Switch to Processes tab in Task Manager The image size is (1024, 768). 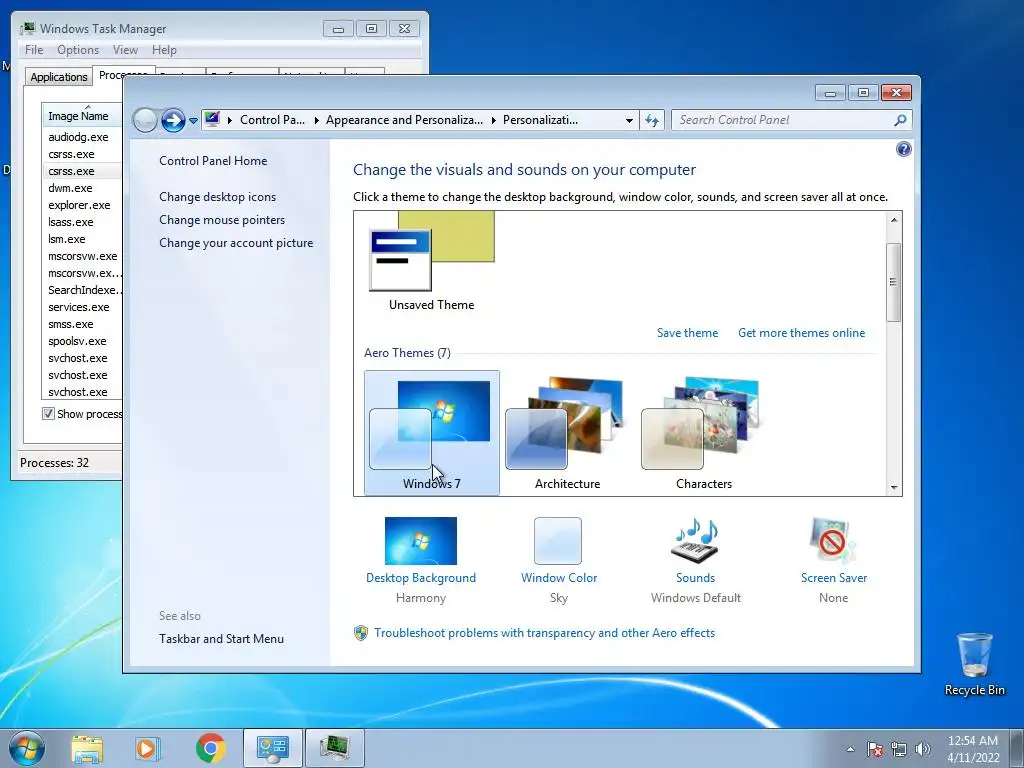pyautogui.click(x=123, y=75)
